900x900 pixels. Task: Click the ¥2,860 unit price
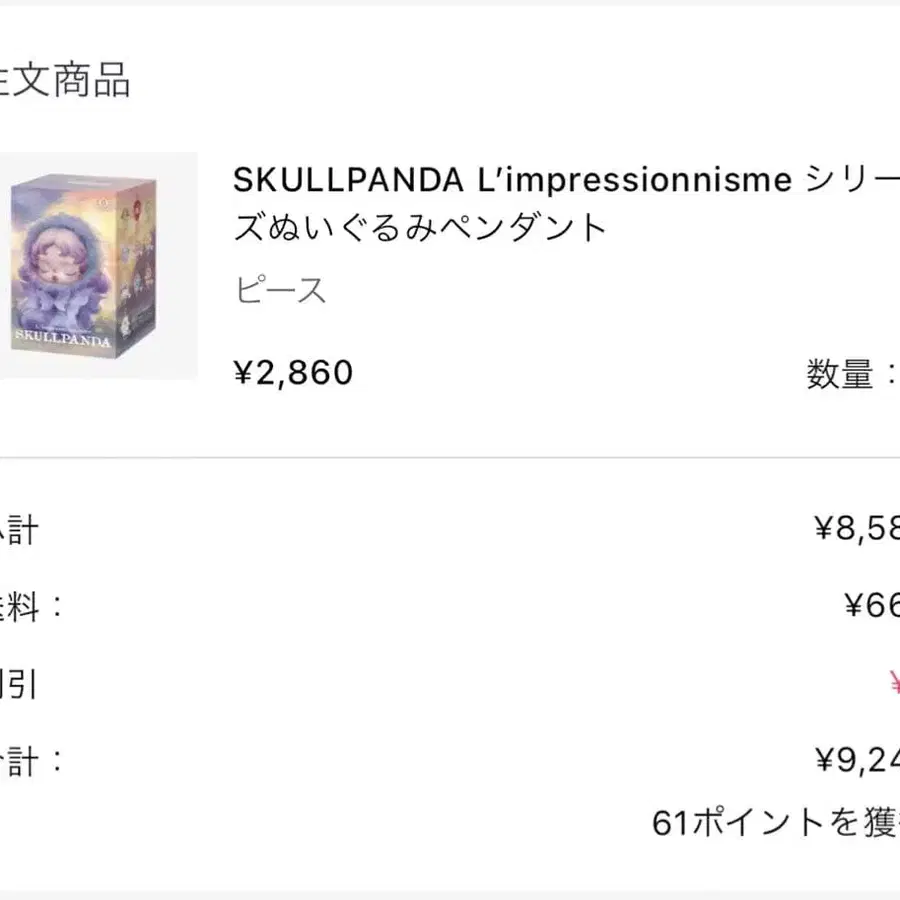293,373
